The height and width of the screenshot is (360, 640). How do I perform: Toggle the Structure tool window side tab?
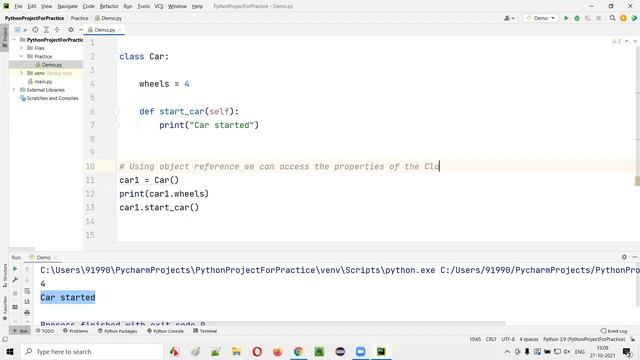4,275
